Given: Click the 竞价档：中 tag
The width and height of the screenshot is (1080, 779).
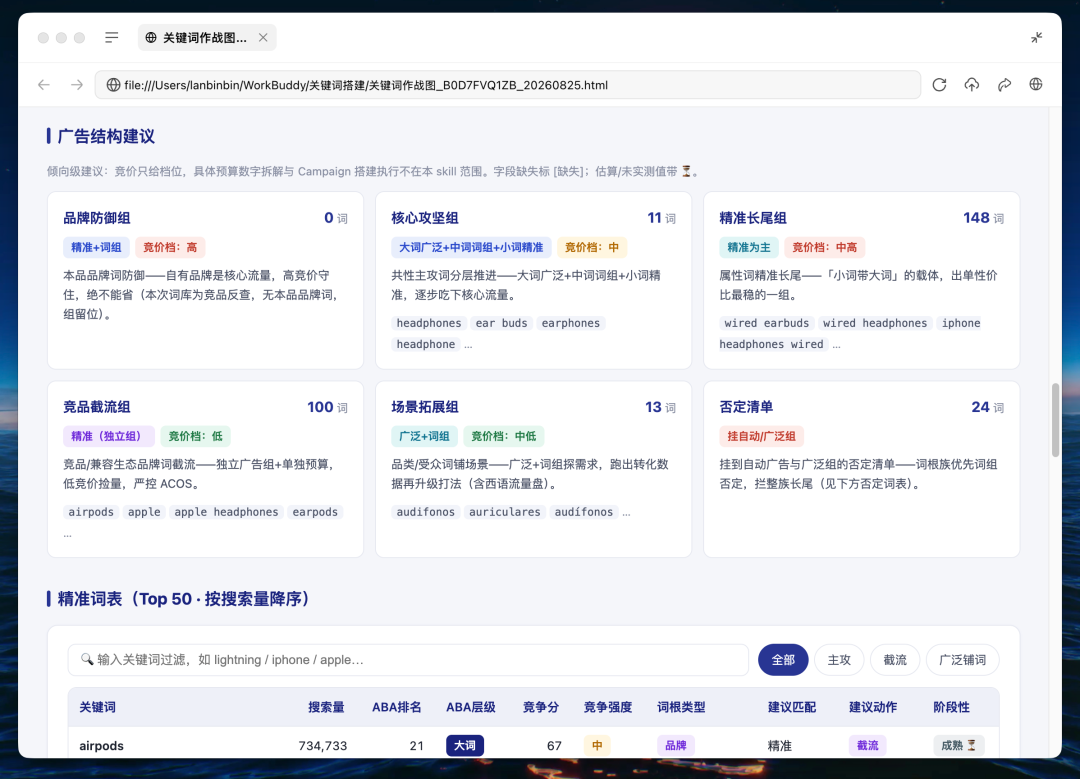Looking at the screenshot, I should pyautogui.click(x=592, y=247).
